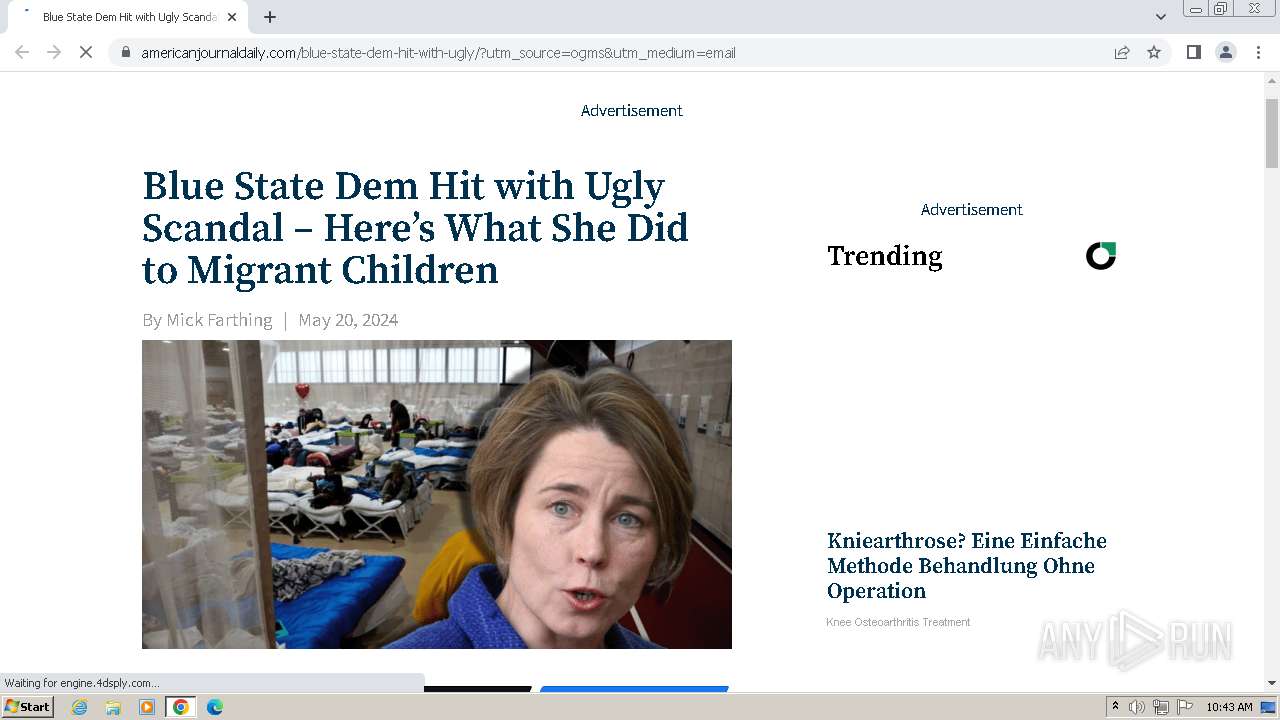The height and width of the screenshot is (720, 1280).
Task: Click the top Advertisement label
Action: [632, 111]
